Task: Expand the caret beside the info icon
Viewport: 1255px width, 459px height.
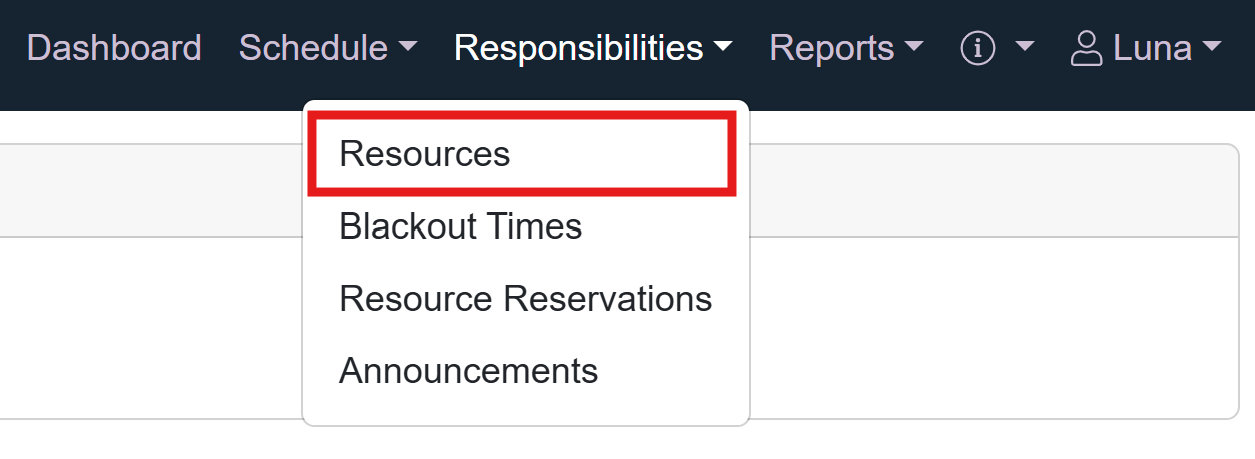Action: click(1024, 48)
